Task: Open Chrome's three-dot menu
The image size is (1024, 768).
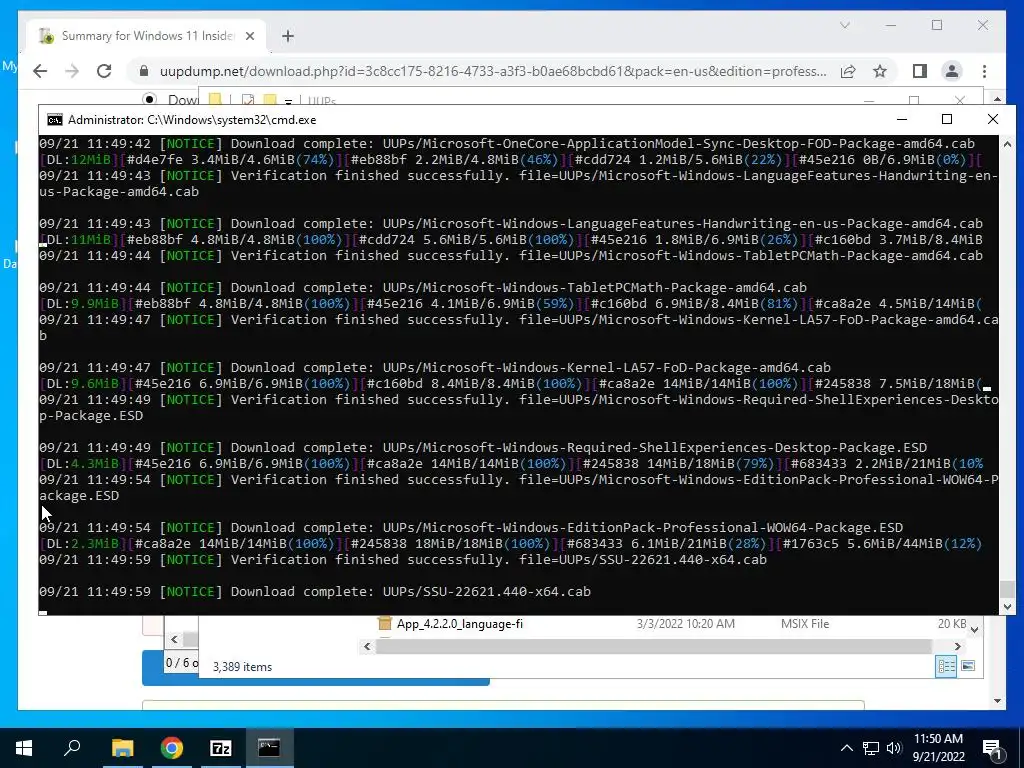Action: click(x=984, y=71)
